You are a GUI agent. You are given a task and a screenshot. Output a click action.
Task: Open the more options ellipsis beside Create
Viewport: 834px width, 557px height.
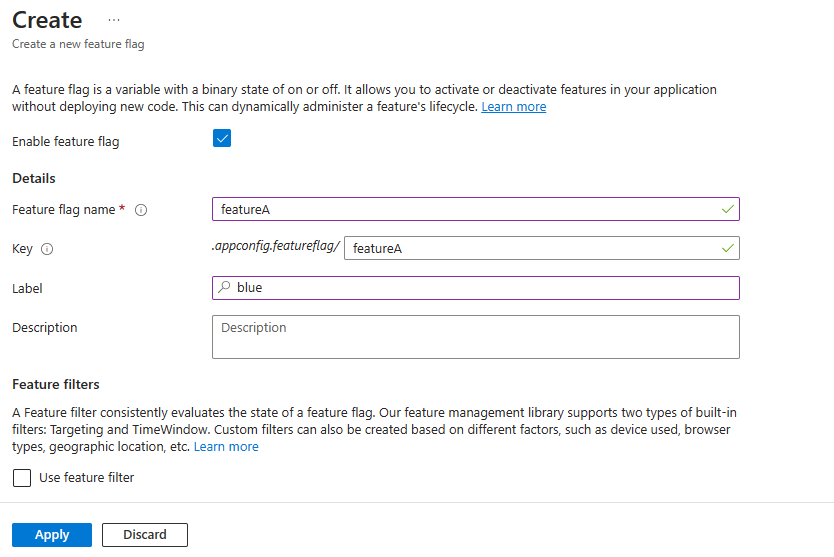(x=114, y=20)
